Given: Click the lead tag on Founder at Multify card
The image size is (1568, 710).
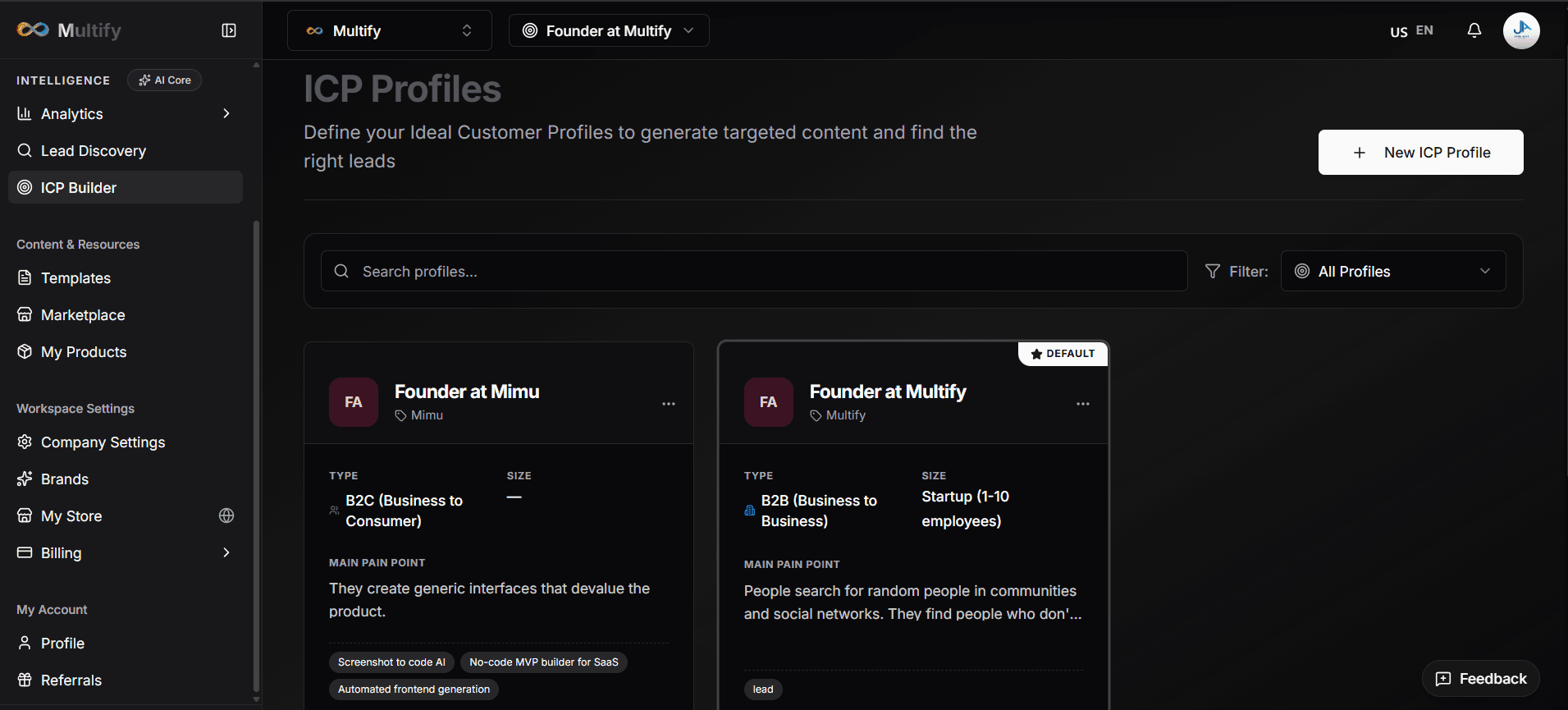Looking at the screenshot, I should (x=763, y=689).
